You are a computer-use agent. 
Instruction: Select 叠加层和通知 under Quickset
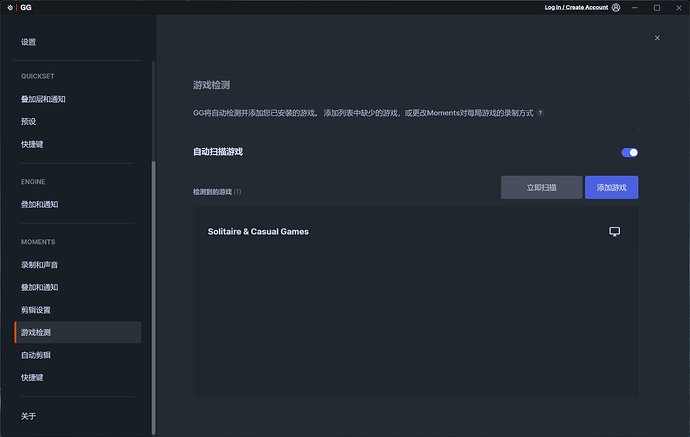coord(43,99)
